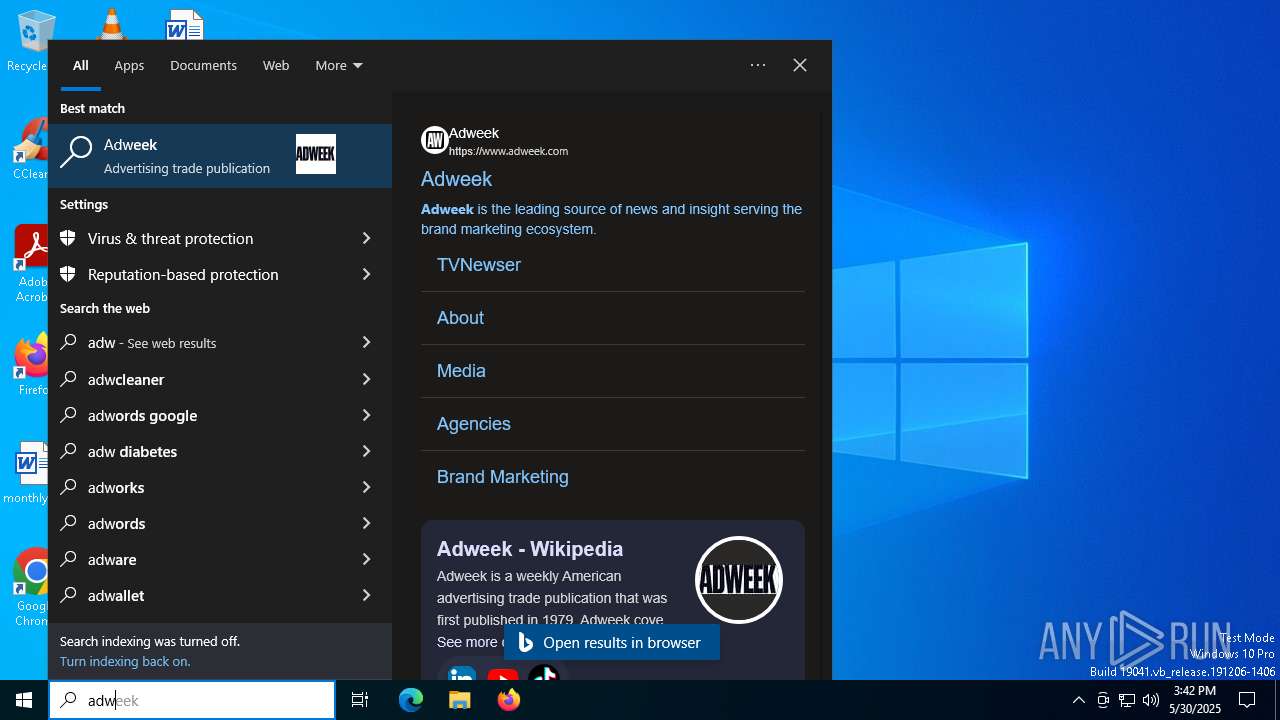Open the three-dot options menu

pyautogui.click(x=758, y=65)
